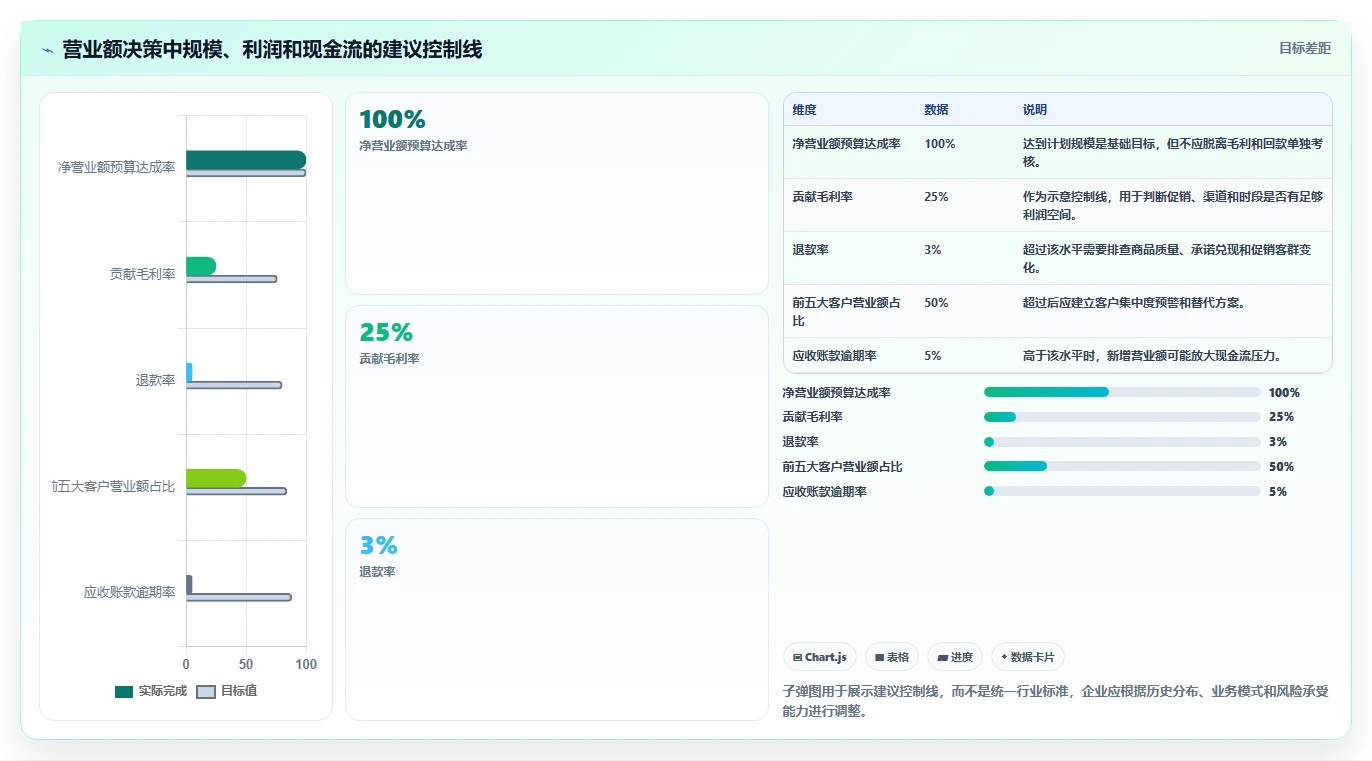Click the footnote starting with 子弹图用于展示
Viewport: 1372px width, 761px height.
[1055, 702]
